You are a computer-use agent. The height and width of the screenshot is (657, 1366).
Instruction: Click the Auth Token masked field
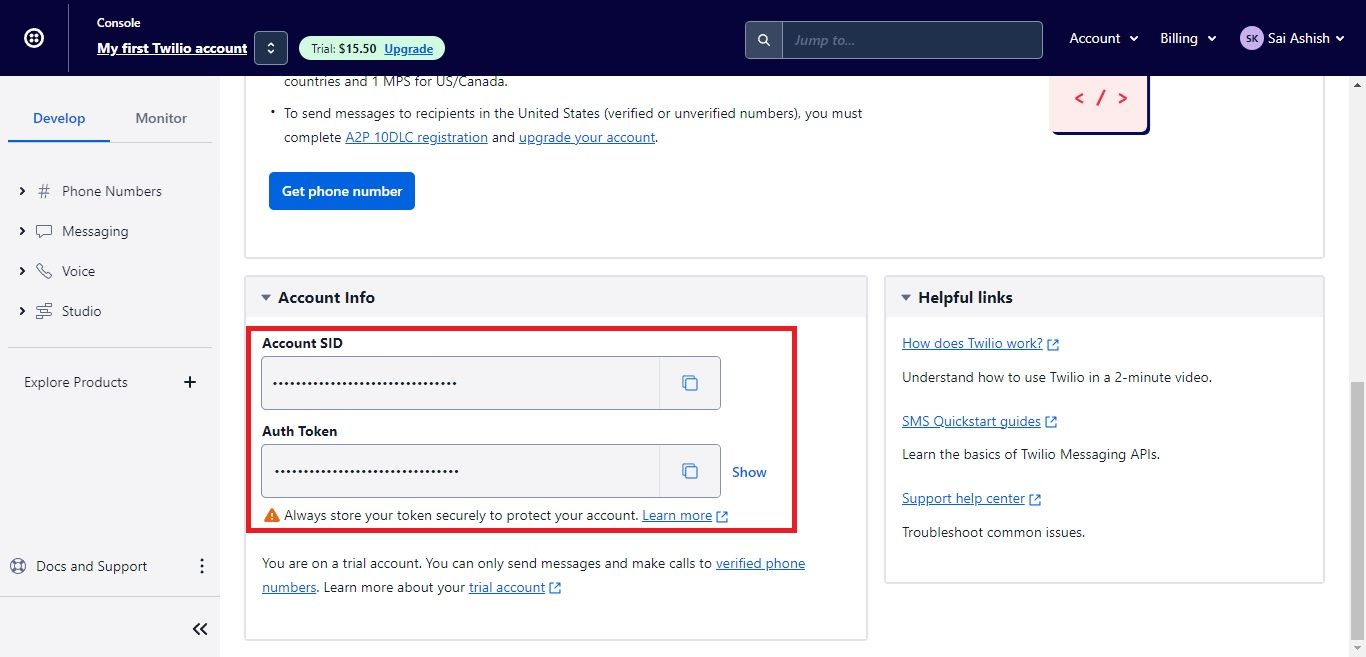(x=460, y=471)
